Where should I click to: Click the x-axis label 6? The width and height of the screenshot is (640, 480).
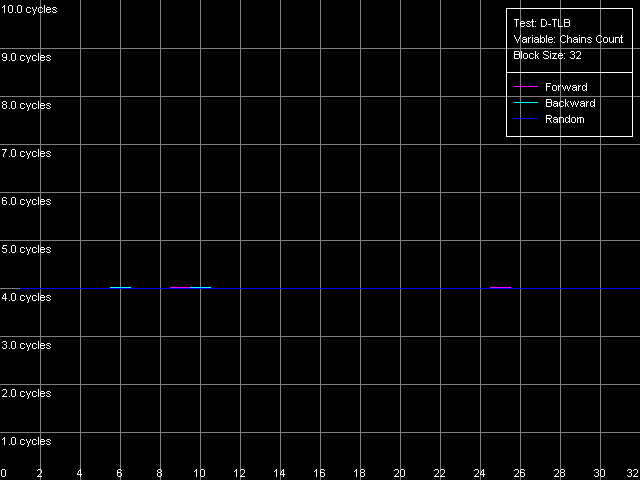point(120,473)
